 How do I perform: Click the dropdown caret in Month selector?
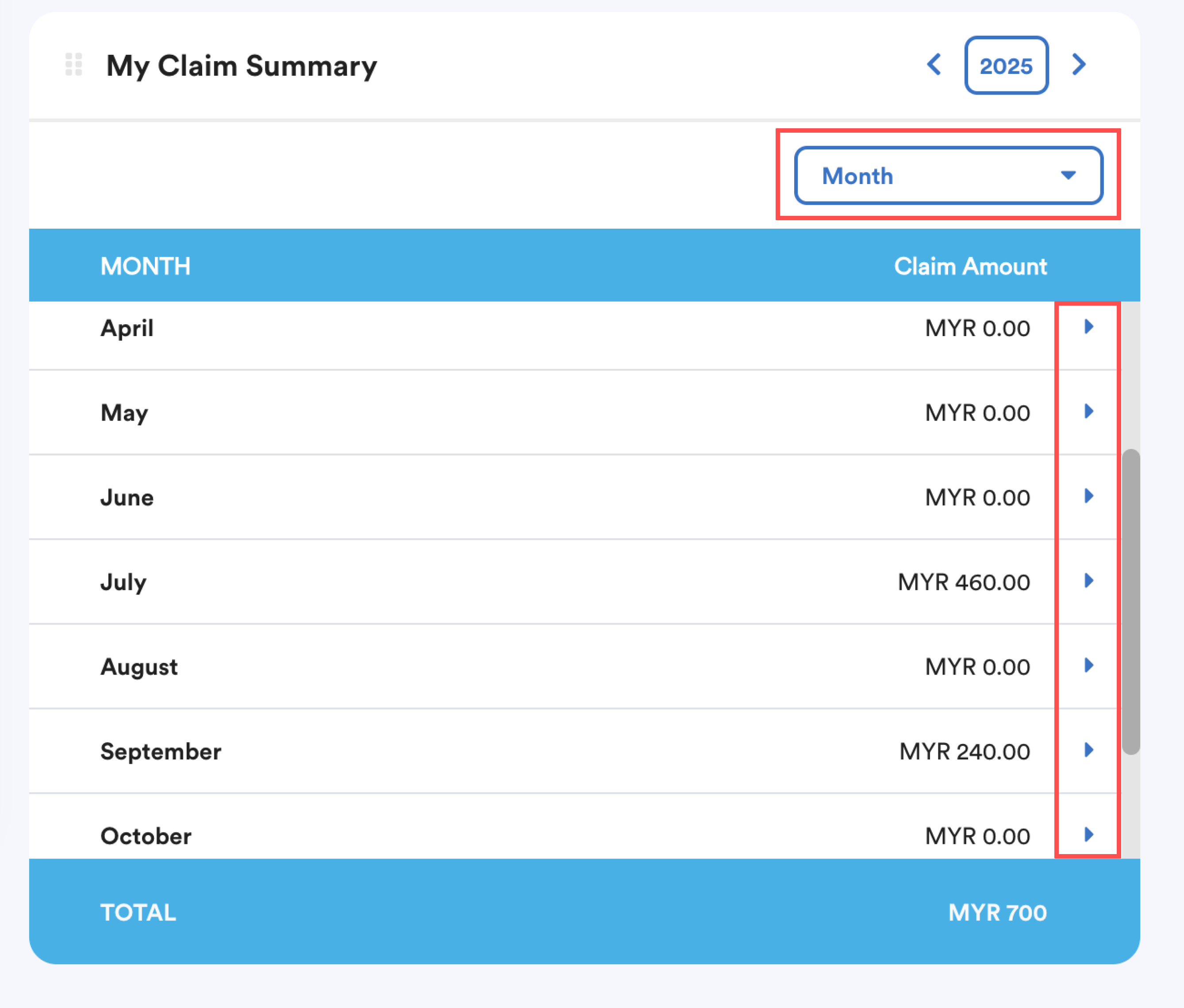tap(1068, 175)
